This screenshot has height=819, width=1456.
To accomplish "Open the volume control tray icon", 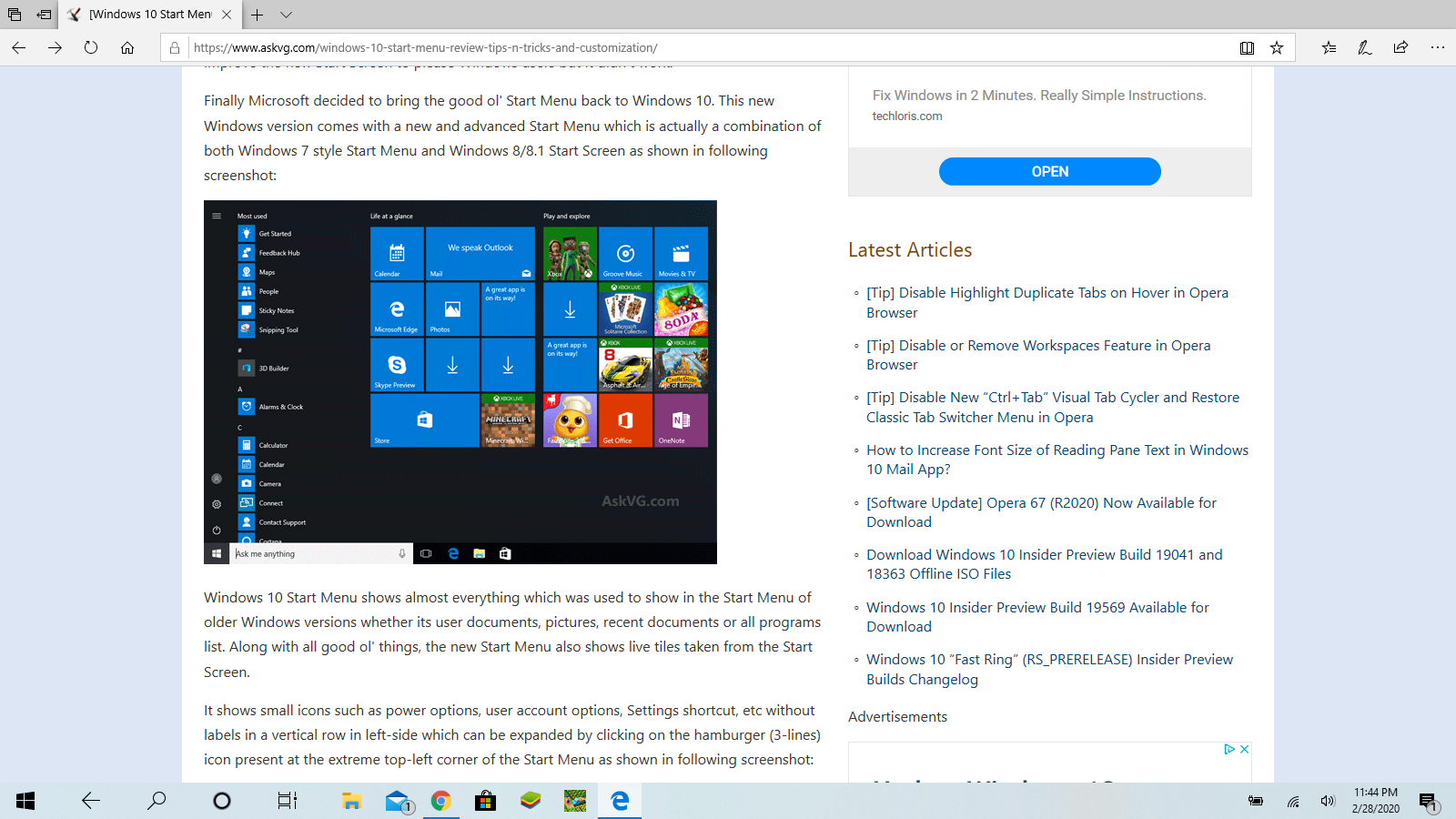I will [1328, 801].
